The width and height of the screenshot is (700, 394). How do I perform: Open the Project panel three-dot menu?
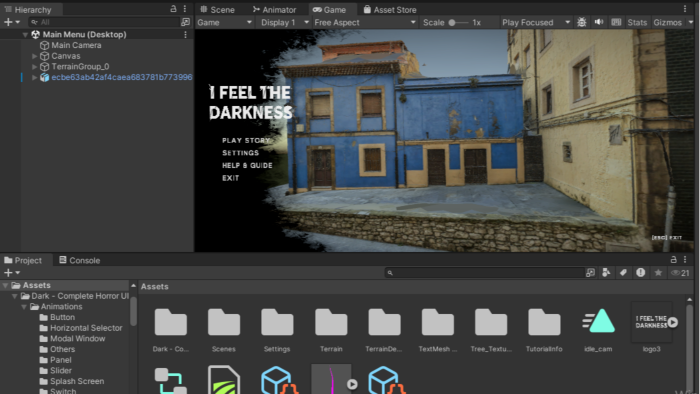click(685, 259)
